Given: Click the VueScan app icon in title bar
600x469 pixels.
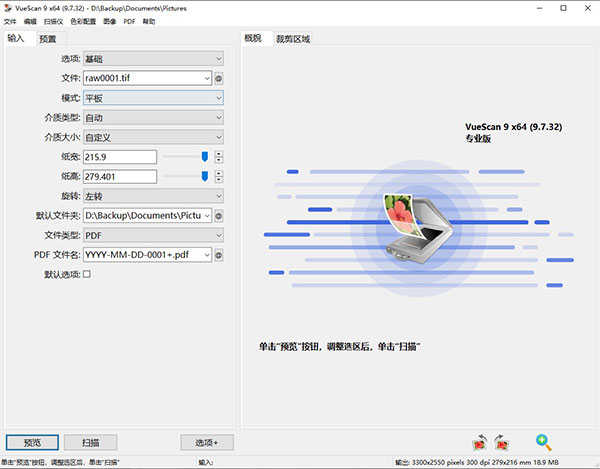Looking at the screenshot, I should pos(8,8).
